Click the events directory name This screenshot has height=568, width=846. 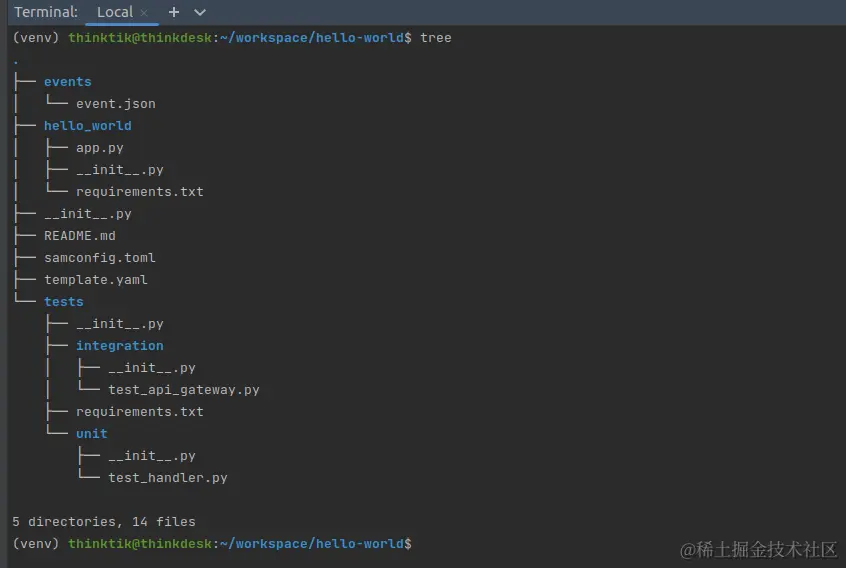(67, 81)
